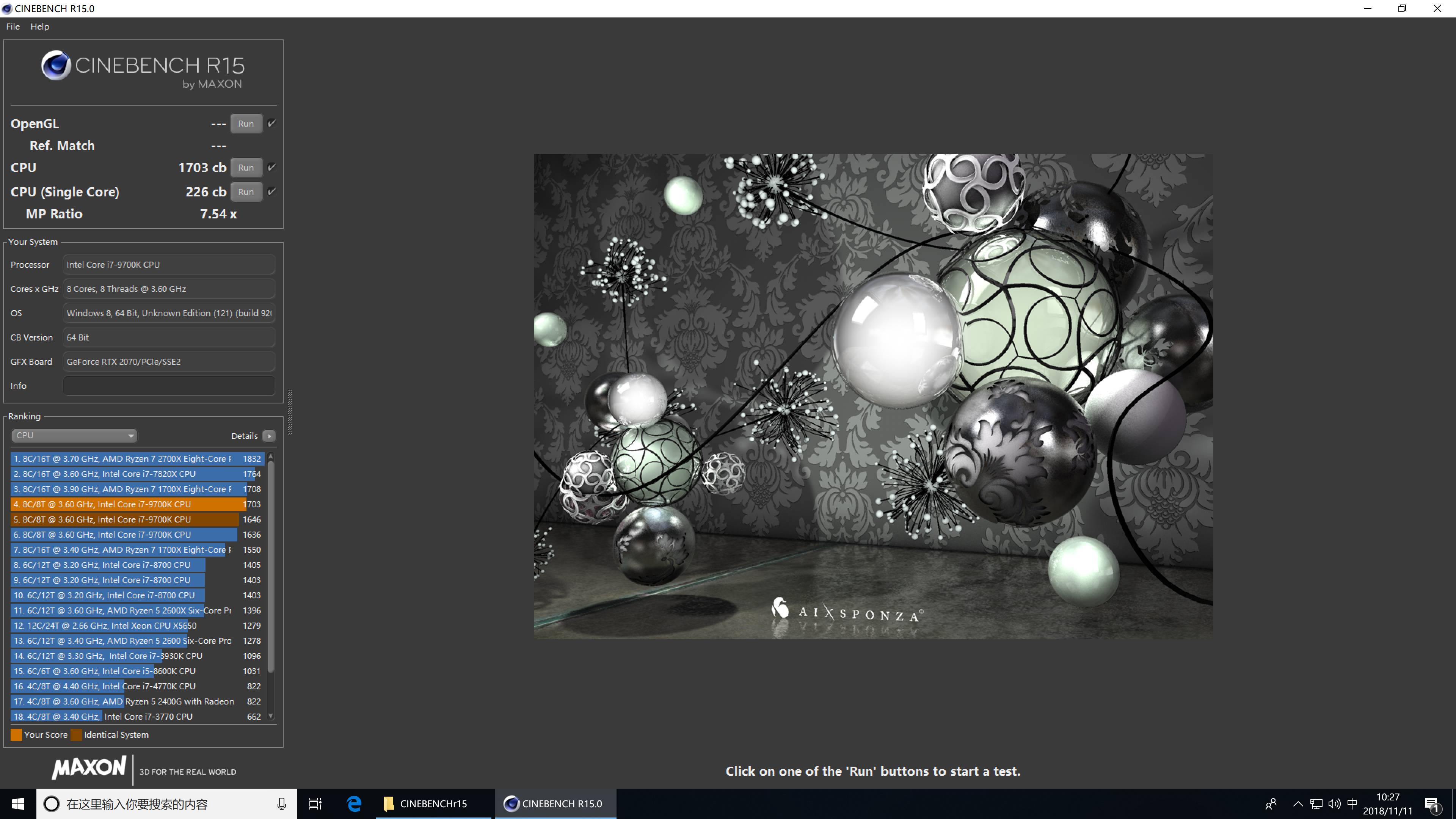1456x819 pixels.
Task: Open the People icon in system tray
Action: [1271, 803]
